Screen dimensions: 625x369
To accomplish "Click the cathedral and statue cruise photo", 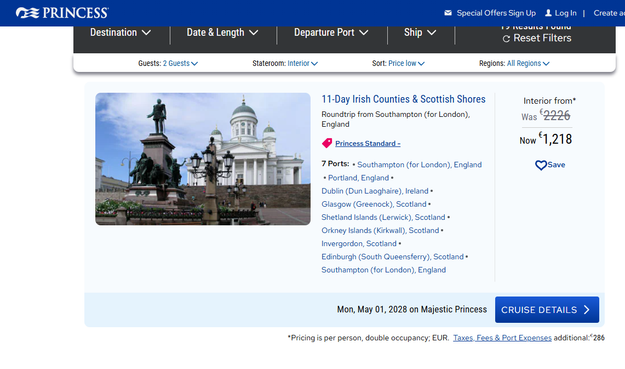I will click(203, 159).
